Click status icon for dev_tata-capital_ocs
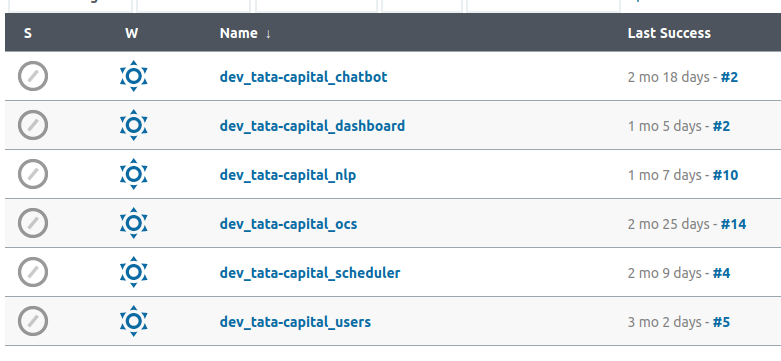781x361 pixels. click(33, 224)
